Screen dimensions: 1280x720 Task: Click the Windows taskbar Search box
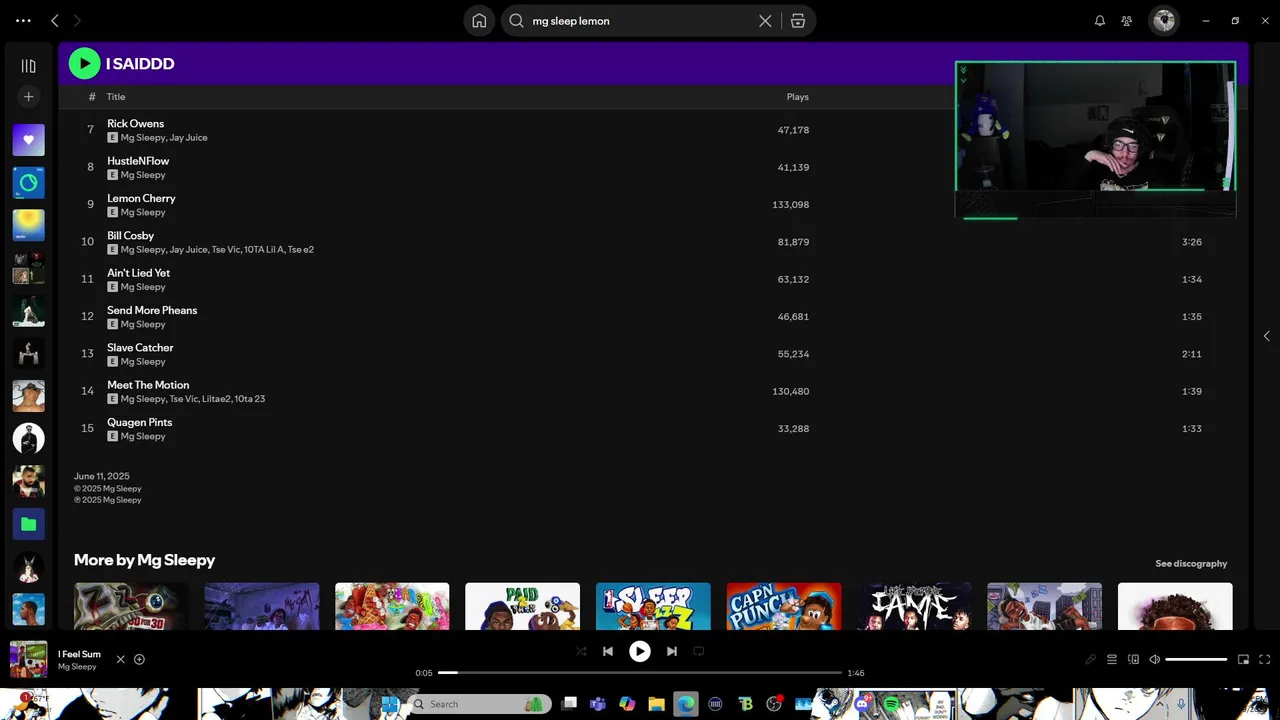point(481,704)
